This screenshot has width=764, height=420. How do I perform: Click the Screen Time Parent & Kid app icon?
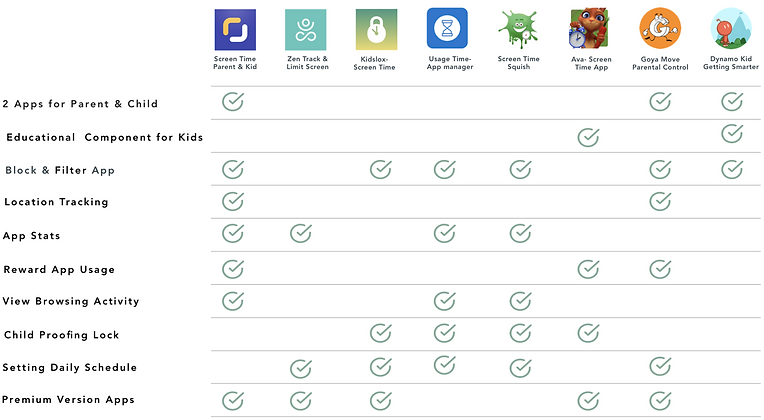(x=237, y=28)
